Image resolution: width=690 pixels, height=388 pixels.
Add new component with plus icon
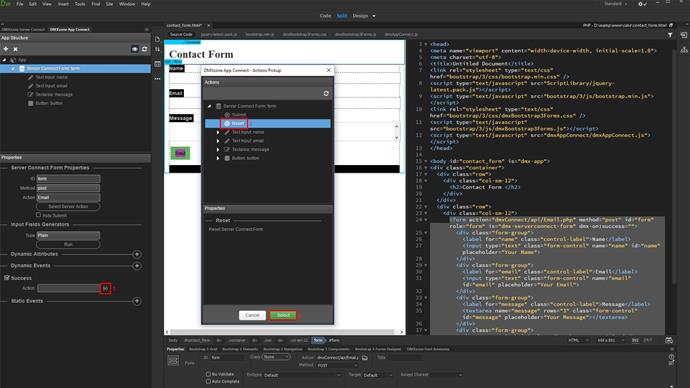tap(6, 49)
